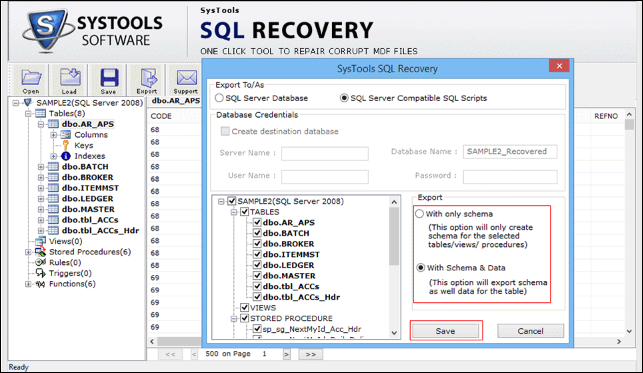Click data grid horizontal scroll left arrow

pyautogui.click(x=152, y=341)
